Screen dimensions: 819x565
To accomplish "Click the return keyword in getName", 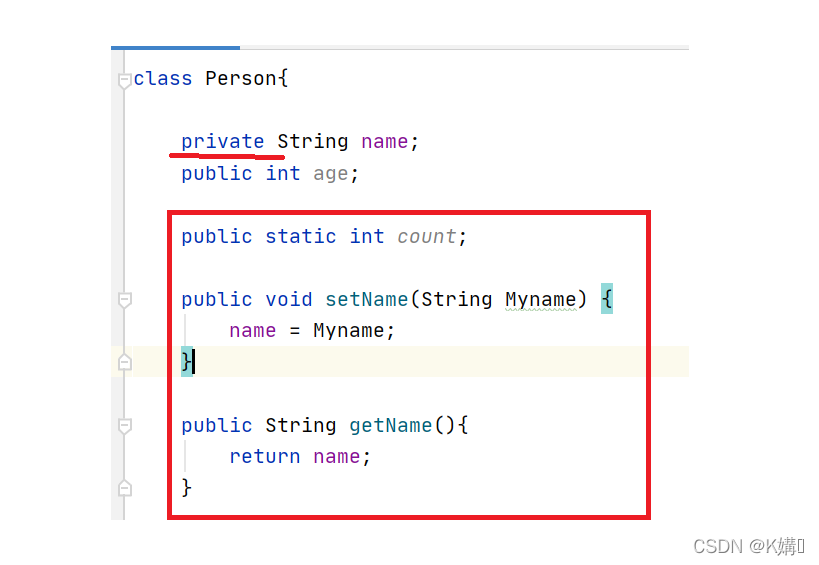I will pyautogui.click(x=264, y=456).
